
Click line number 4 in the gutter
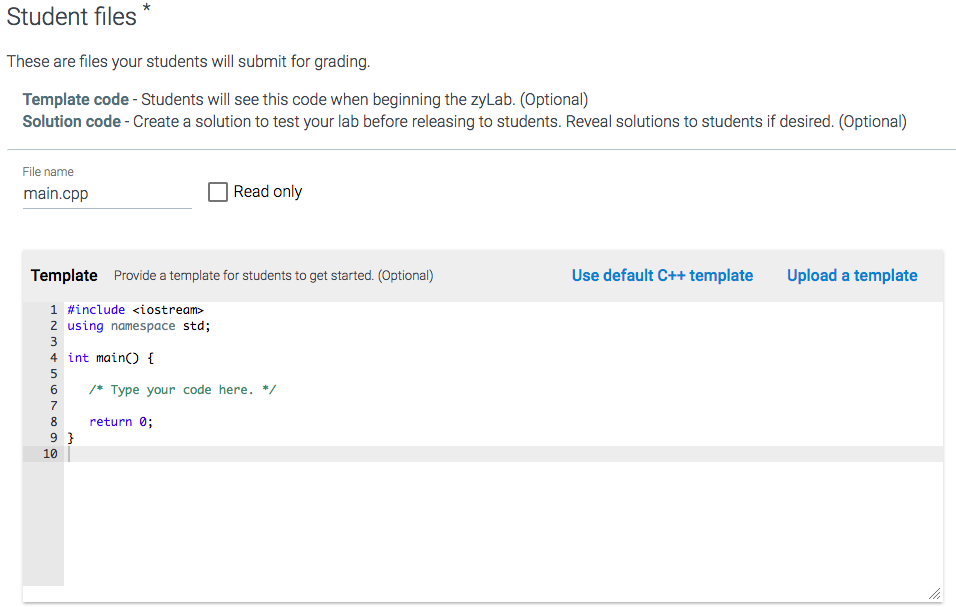53,358
